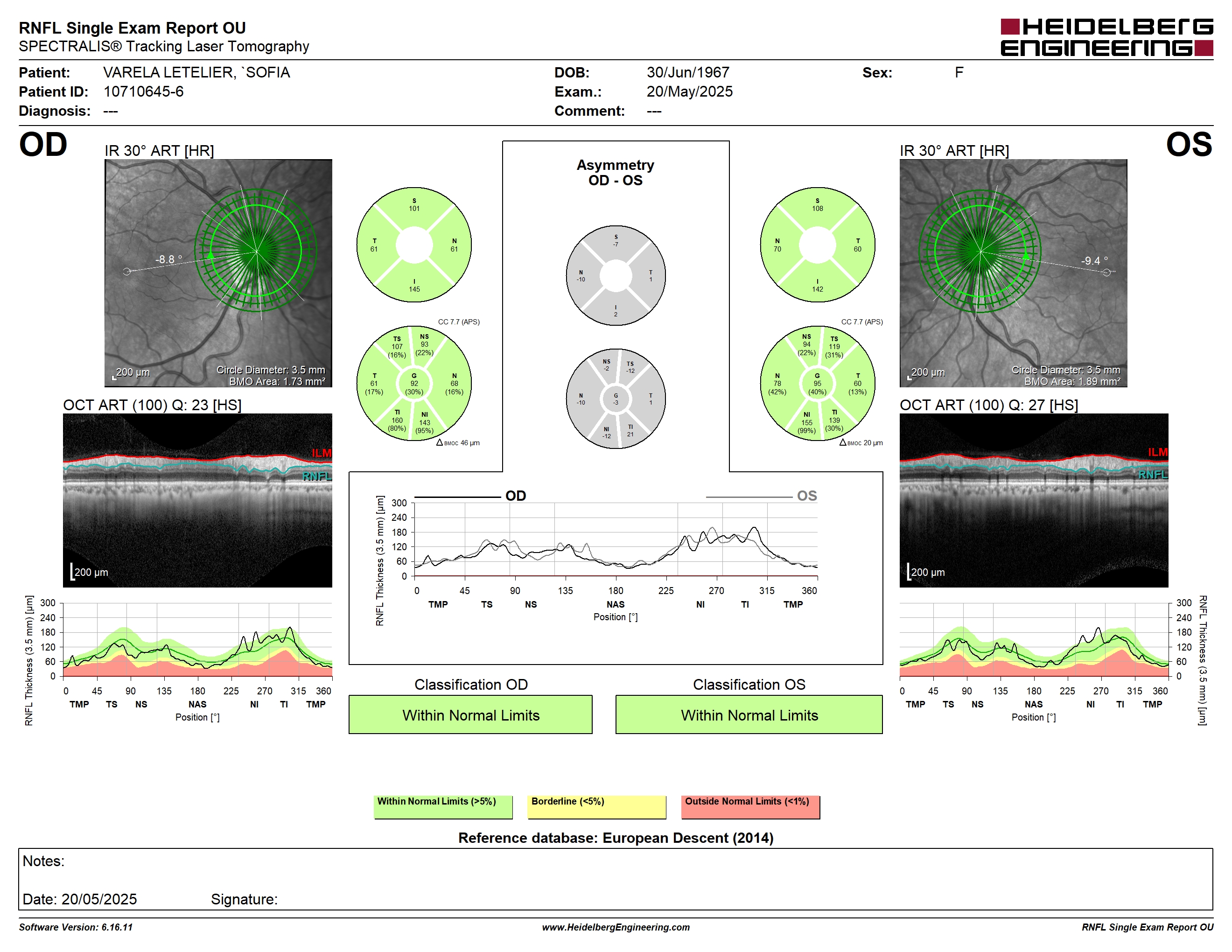1232x952 pixels.
Task: Click the Patient ID 10710645-6
Action: coord(143,91)
